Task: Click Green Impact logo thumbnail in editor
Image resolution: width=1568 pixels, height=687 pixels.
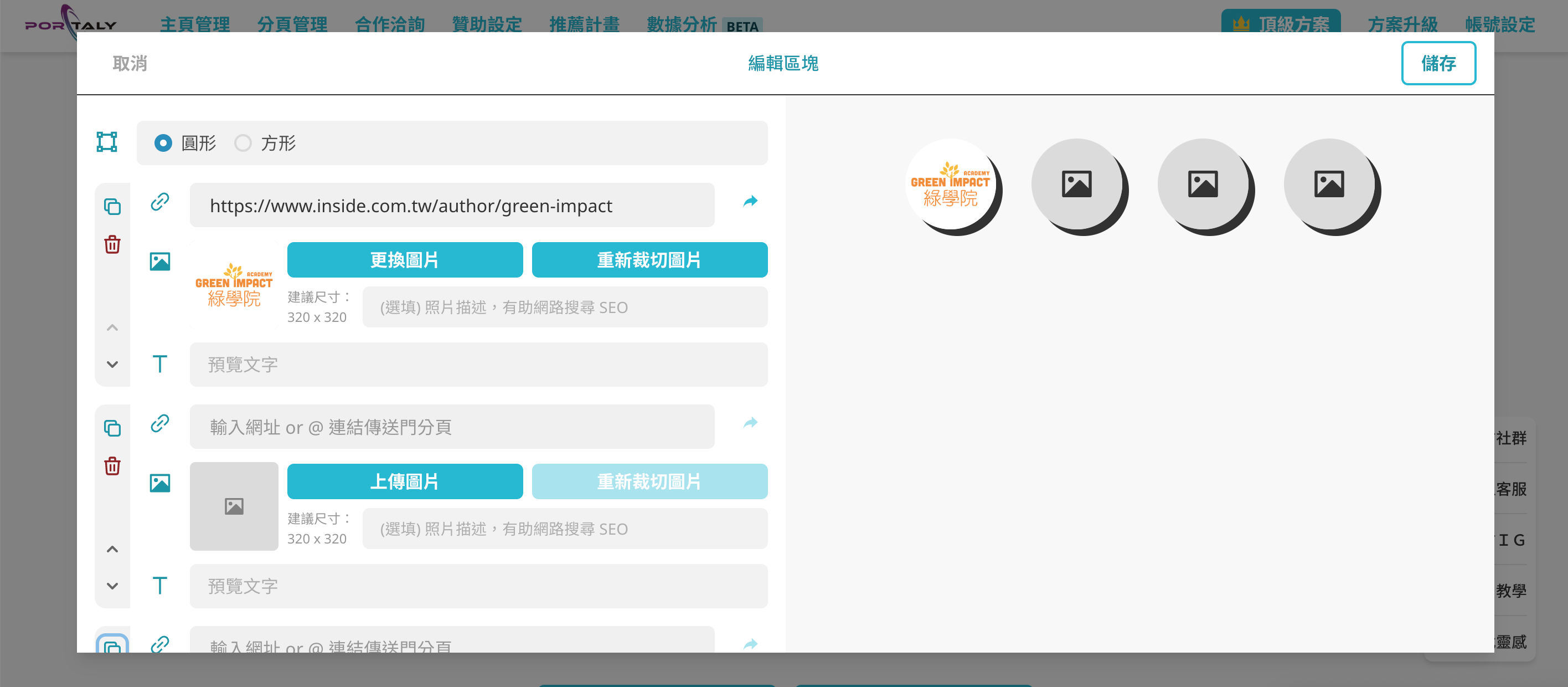Action: [234, 285]
